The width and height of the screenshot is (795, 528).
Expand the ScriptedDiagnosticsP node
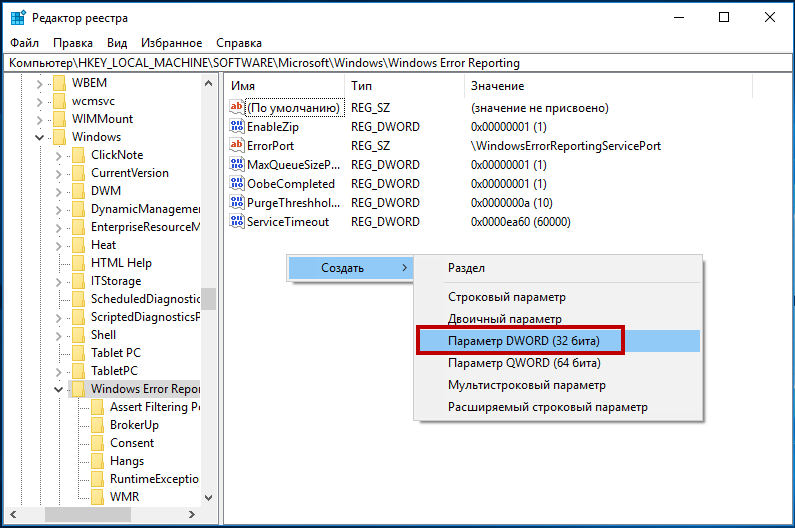(x=59, y=318)
